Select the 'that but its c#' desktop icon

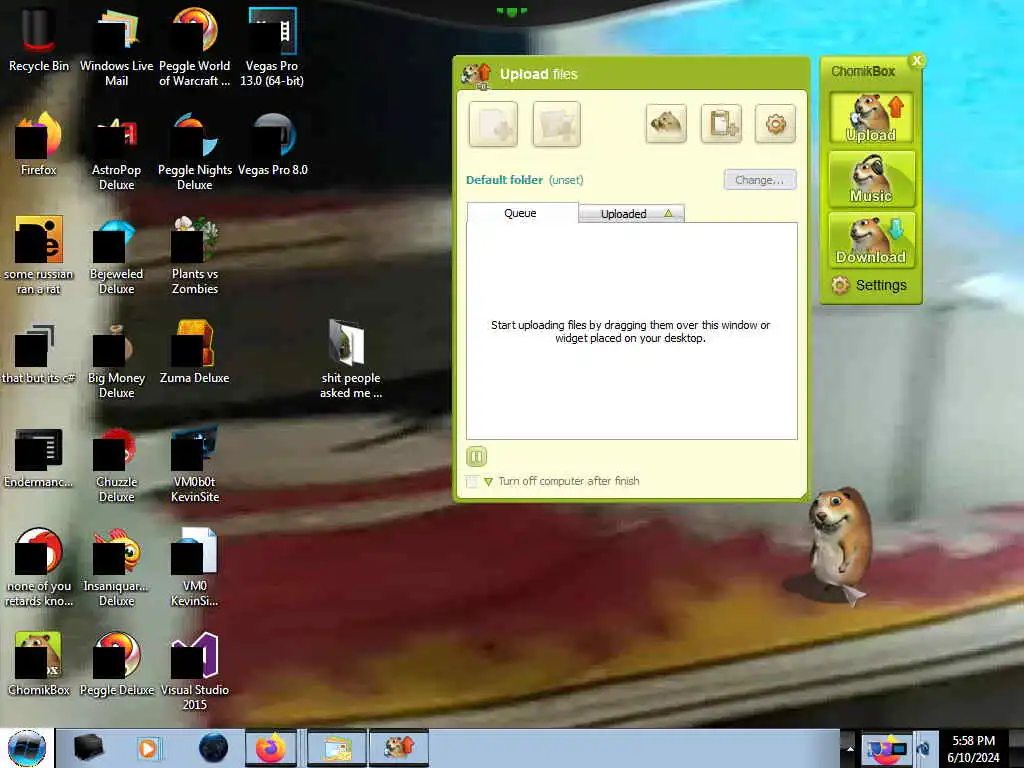coord(39,353)
